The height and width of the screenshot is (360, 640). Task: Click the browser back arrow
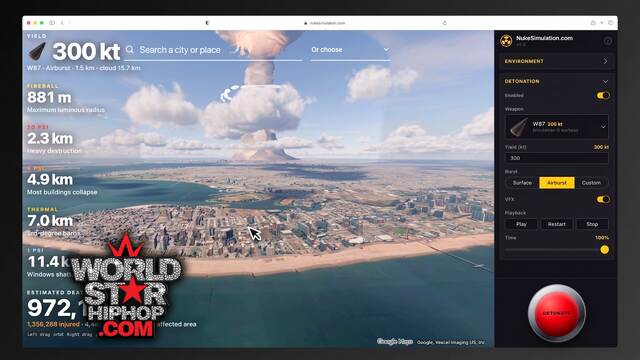(x=62, y=23)
